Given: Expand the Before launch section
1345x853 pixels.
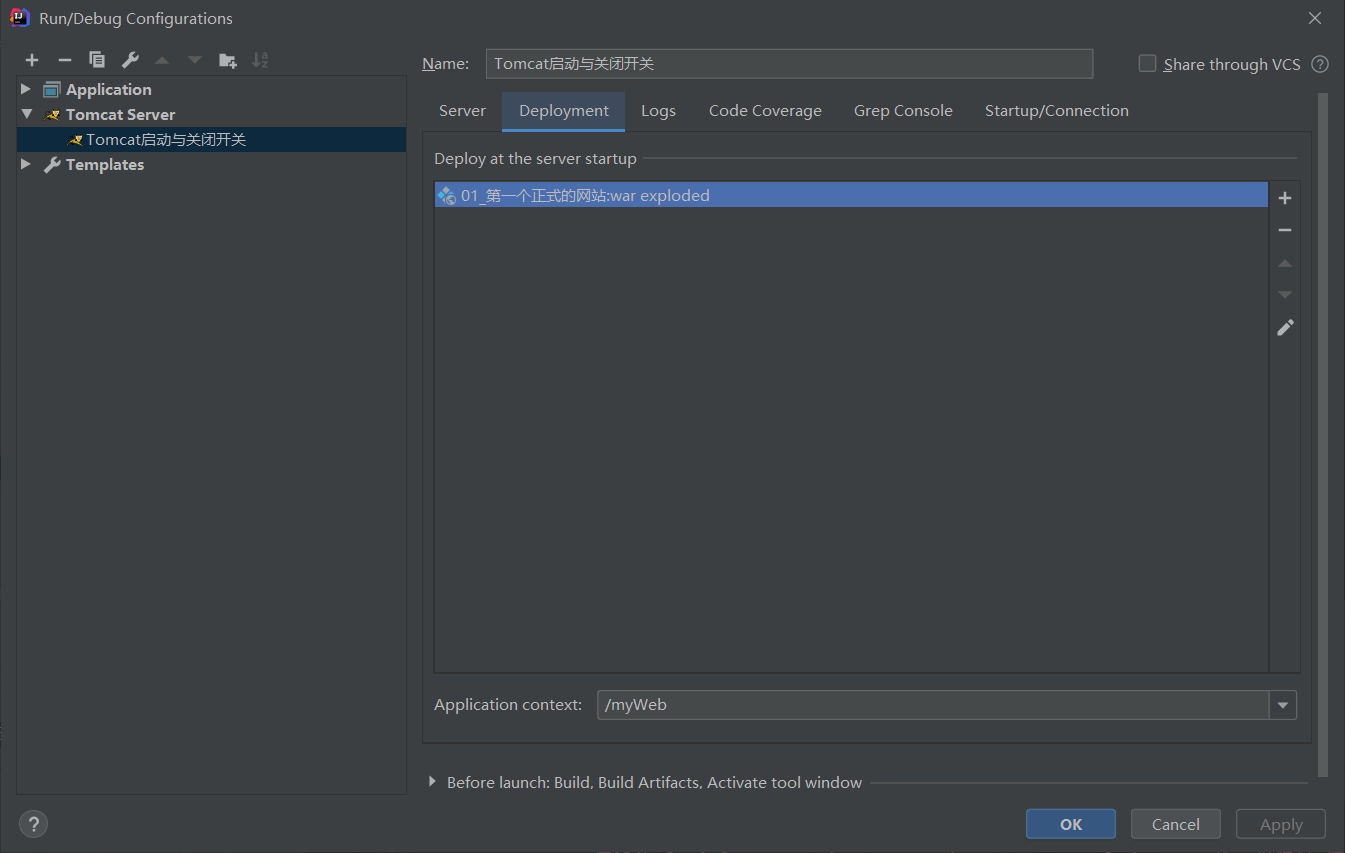Looking at the screenshot, I should (432, 782).
